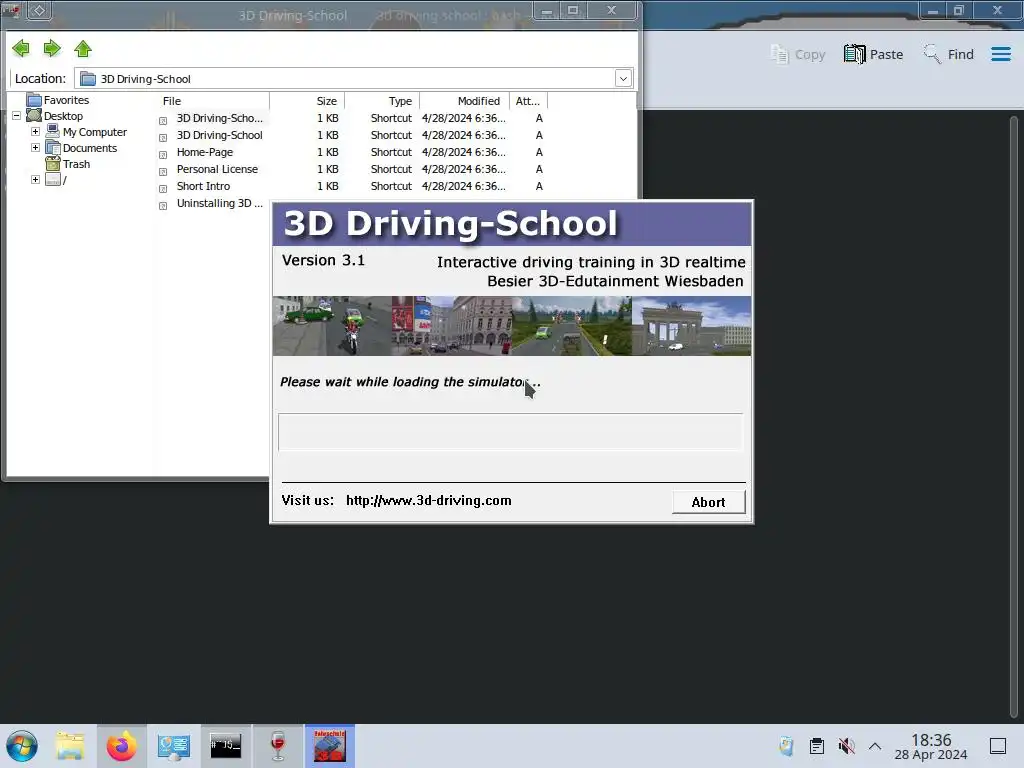This screenshot has height=768, width=1024.
Task: Open the system settings taskbar icon
Action: (x=173, y=746)
